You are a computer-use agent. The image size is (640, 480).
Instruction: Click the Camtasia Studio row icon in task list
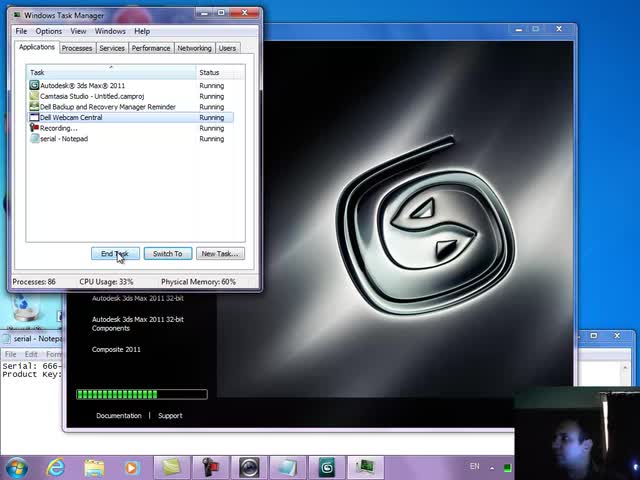coord(34,96)
